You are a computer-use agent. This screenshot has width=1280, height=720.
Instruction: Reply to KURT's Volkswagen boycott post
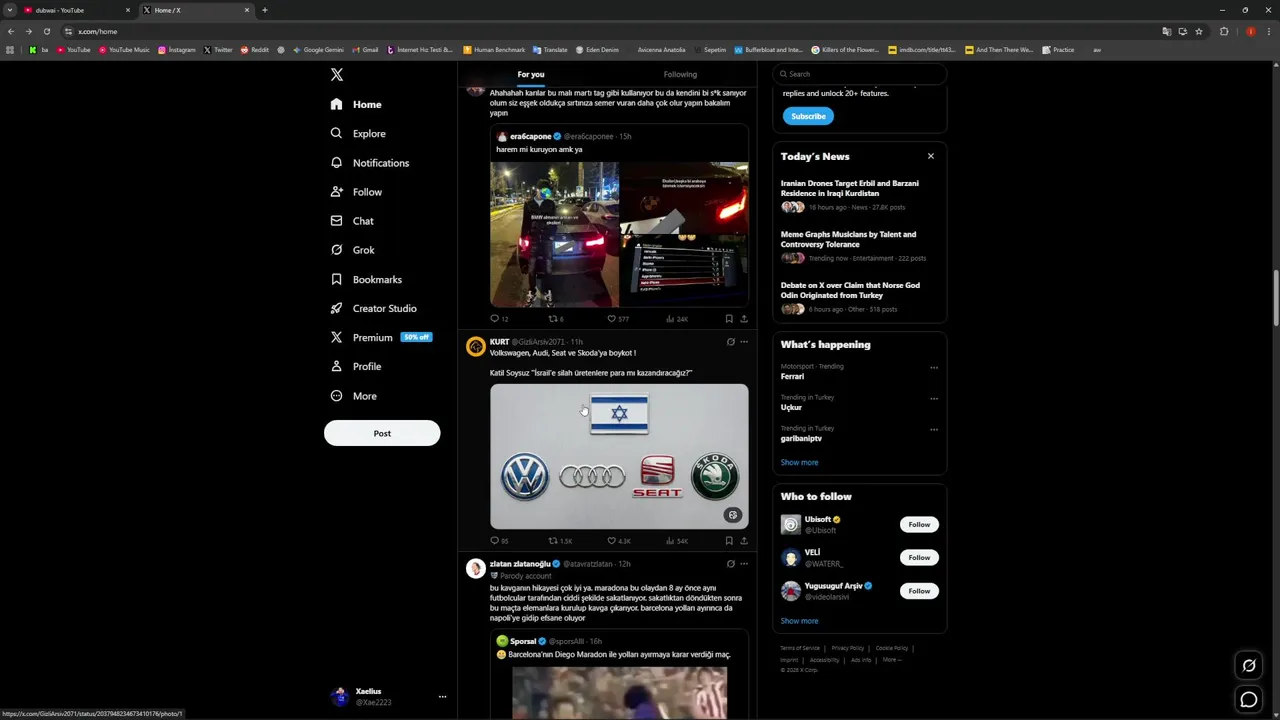point(494,541)
